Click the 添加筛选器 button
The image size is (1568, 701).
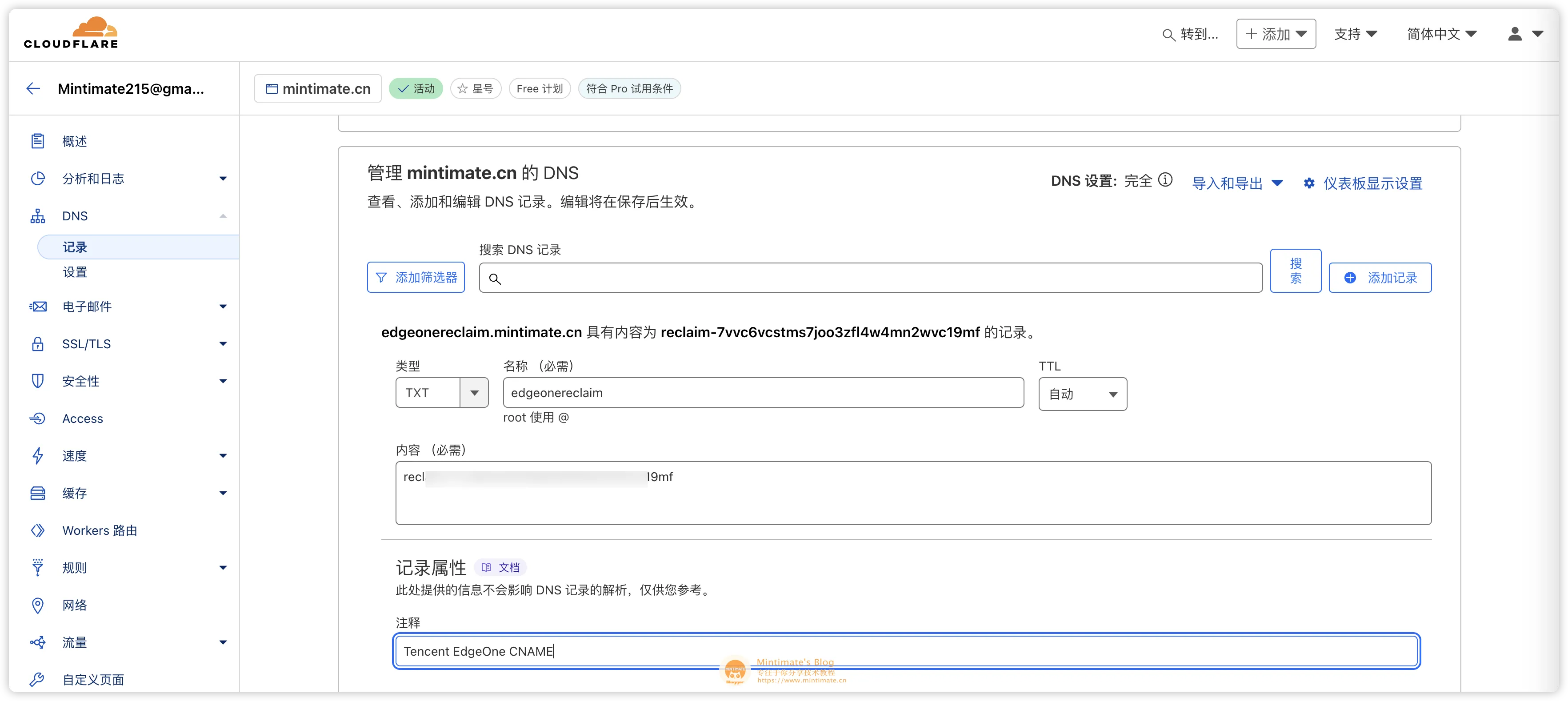(x=416, y=278)
